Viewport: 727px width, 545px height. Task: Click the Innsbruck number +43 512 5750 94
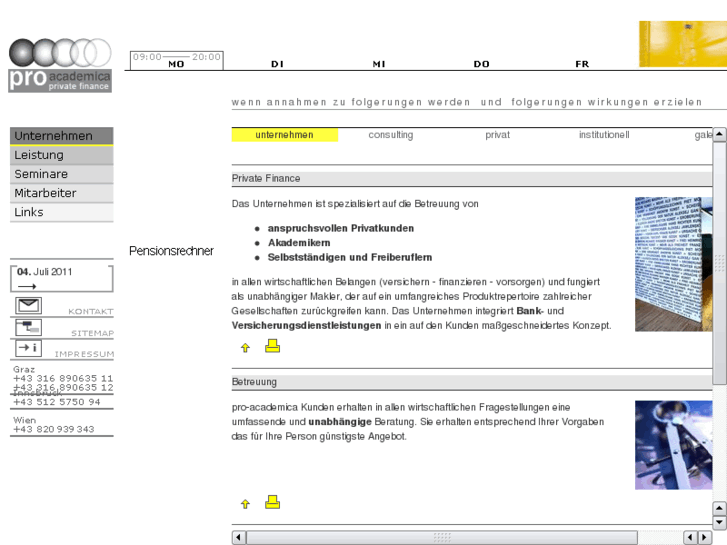click(x=57, y=402)
